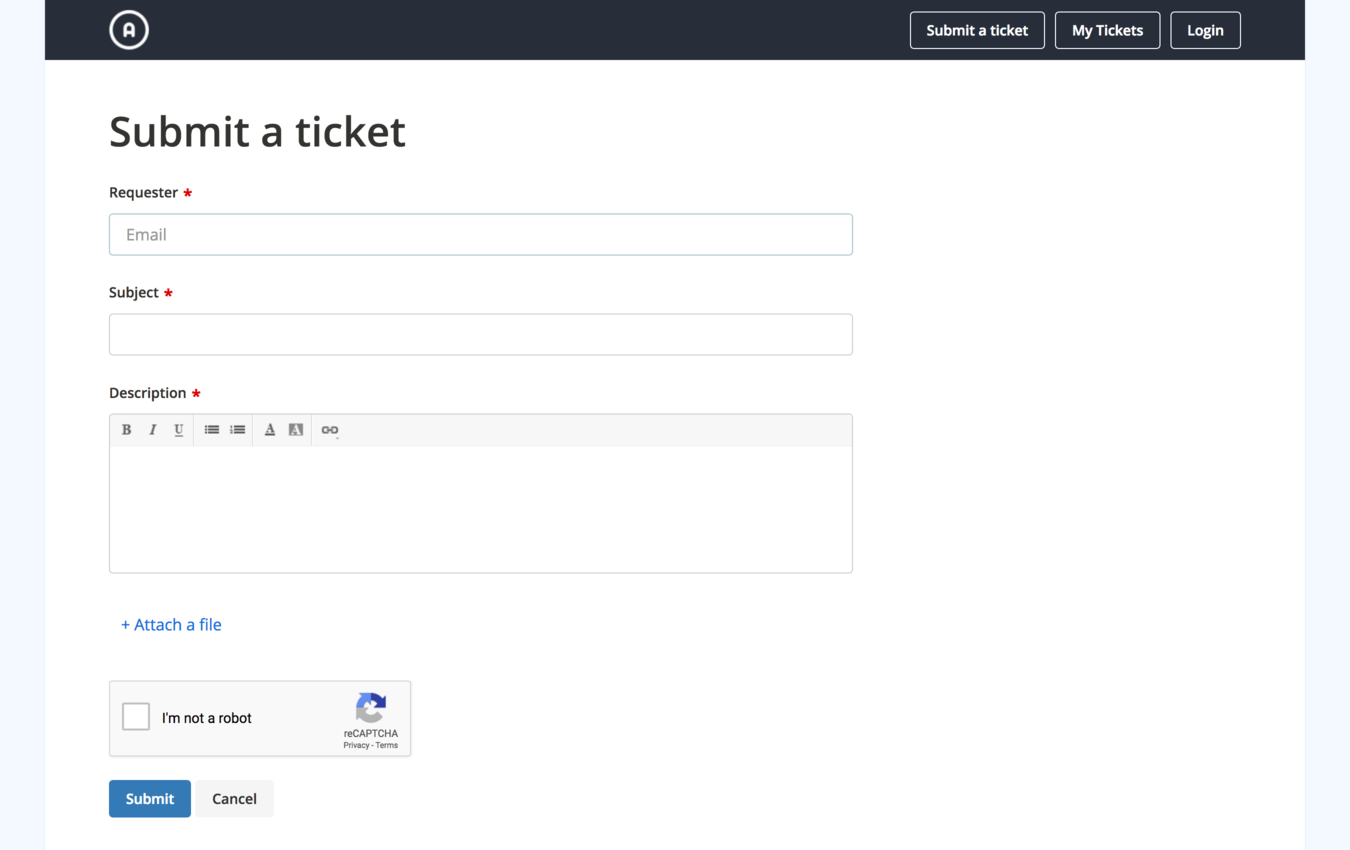Open the reCAPTCHA Terms link
Screen dimensions: 1350x850
click(387, 746)
